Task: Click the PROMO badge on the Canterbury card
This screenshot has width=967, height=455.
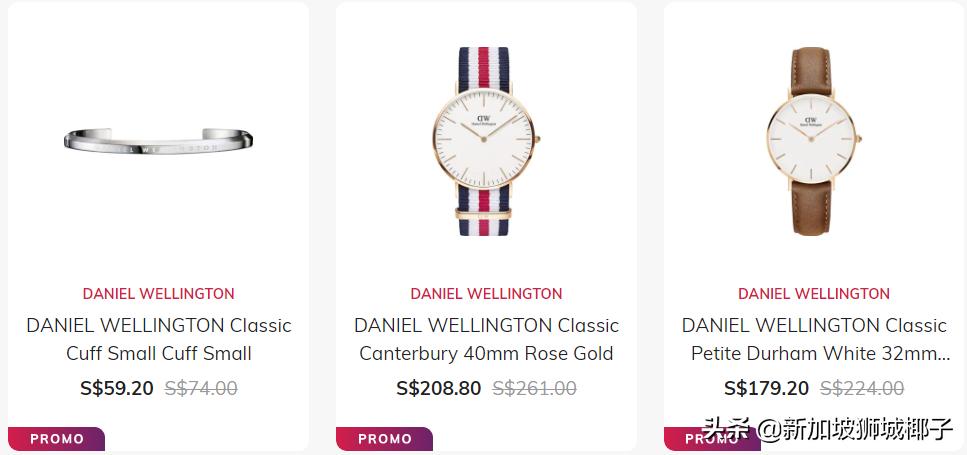Action: (385, 439)
